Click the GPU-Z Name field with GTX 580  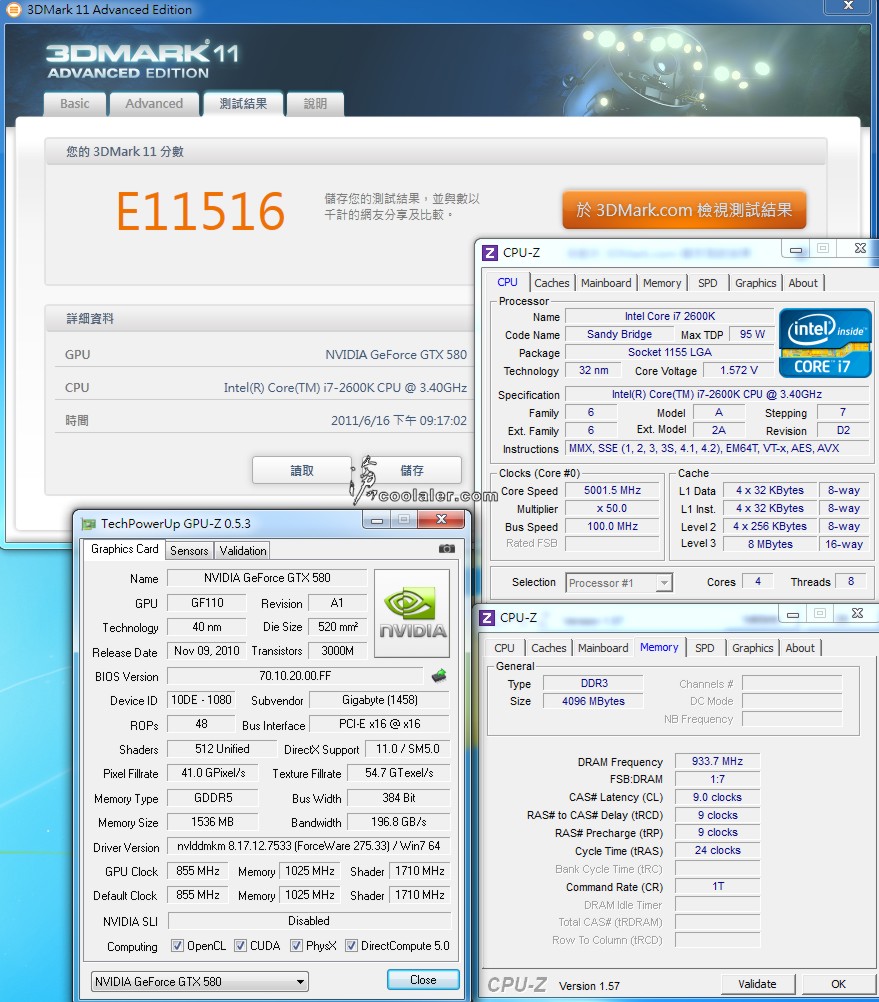pyautogui.click(x=267, y=578)
